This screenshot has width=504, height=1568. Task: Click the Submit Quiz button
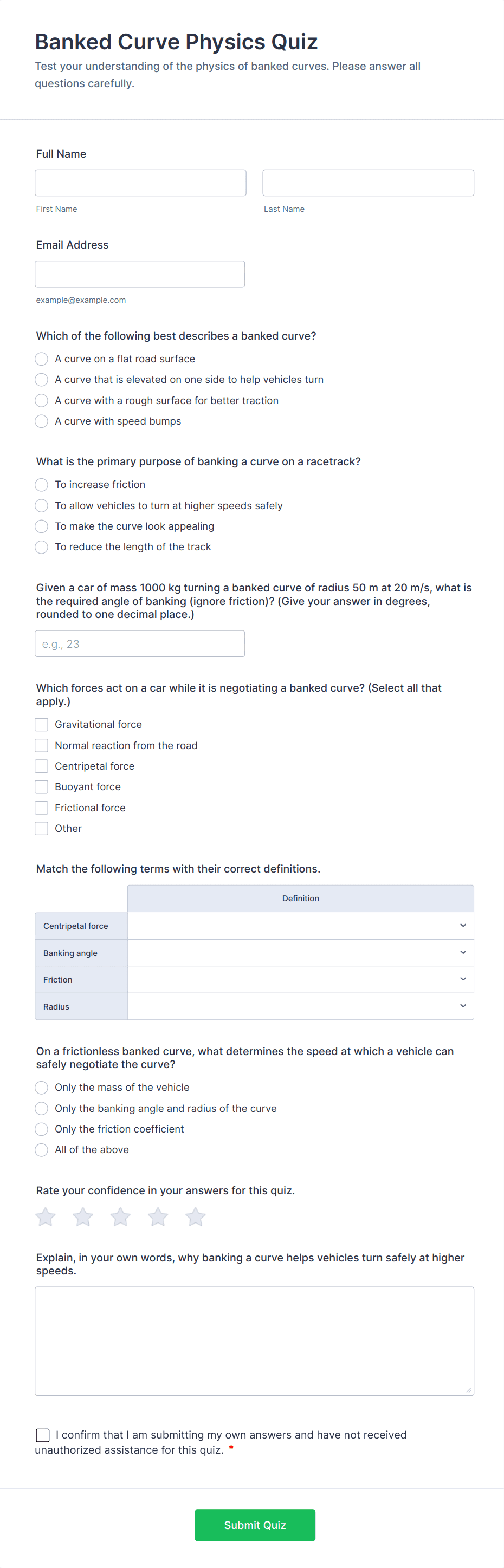click(x=254, y=1525)
